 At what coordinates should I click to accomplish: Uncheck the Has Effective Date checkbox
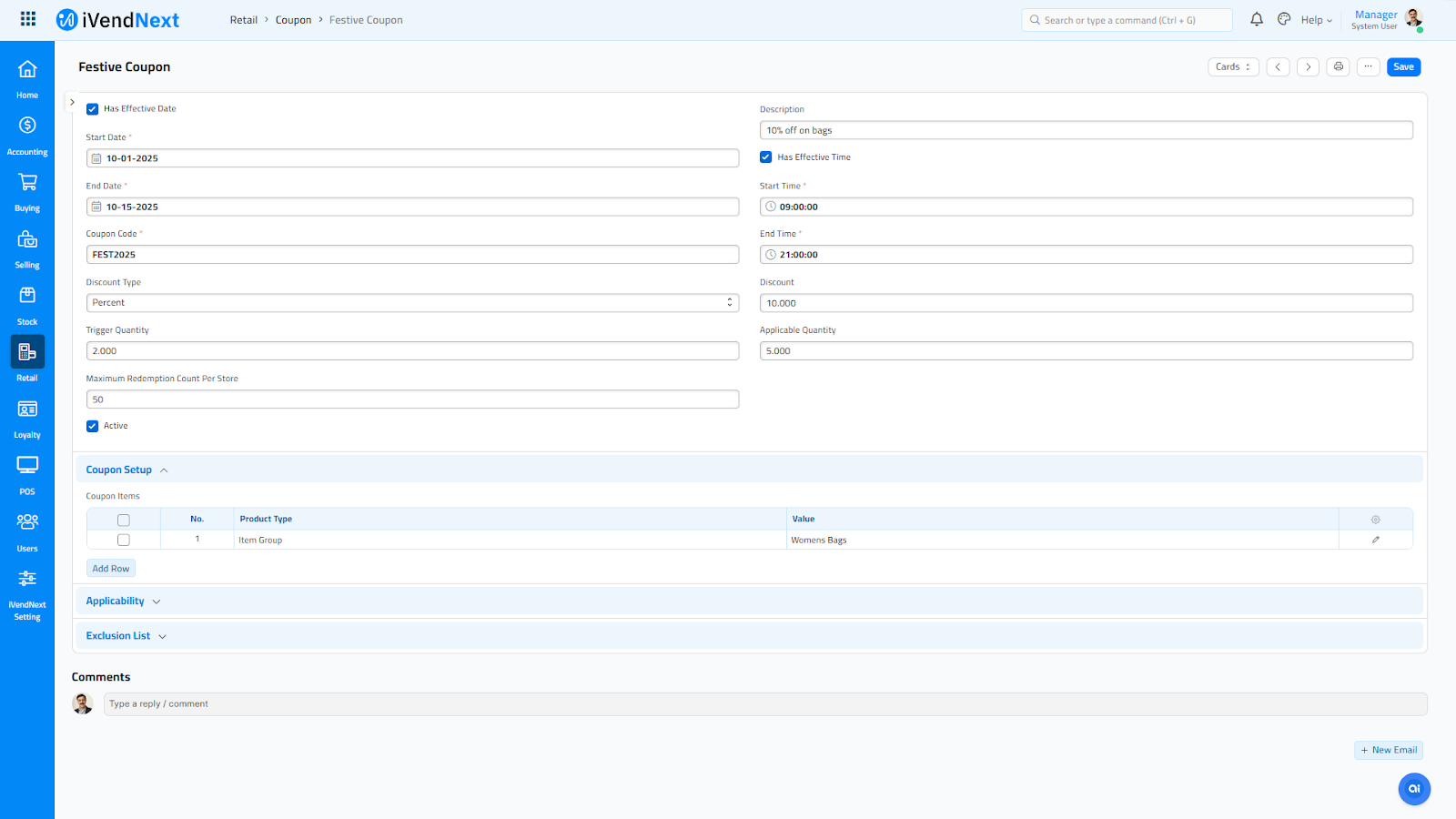pyautogui.click(x=92, y=109)
